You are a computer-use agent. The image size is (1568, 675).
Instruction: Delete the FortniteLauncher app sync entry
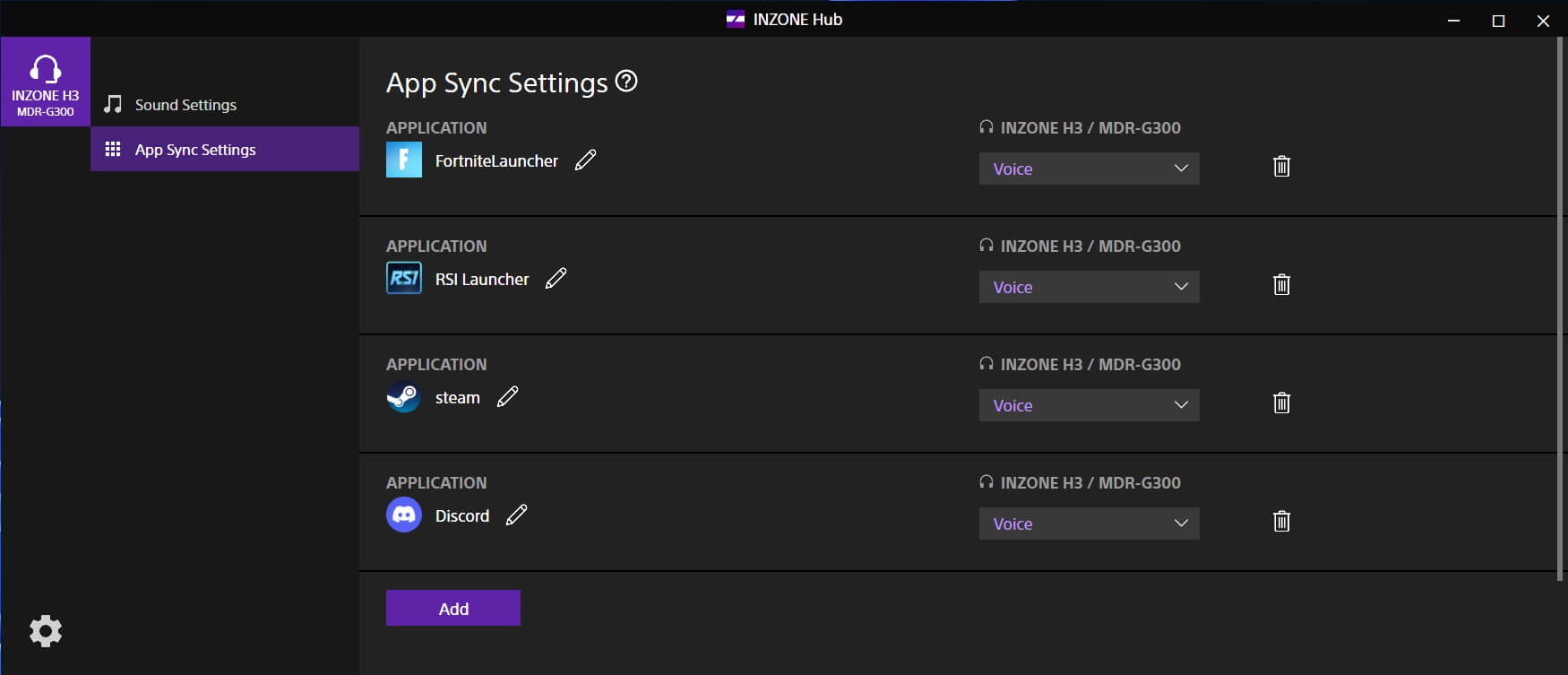[x=1281, y=167]
